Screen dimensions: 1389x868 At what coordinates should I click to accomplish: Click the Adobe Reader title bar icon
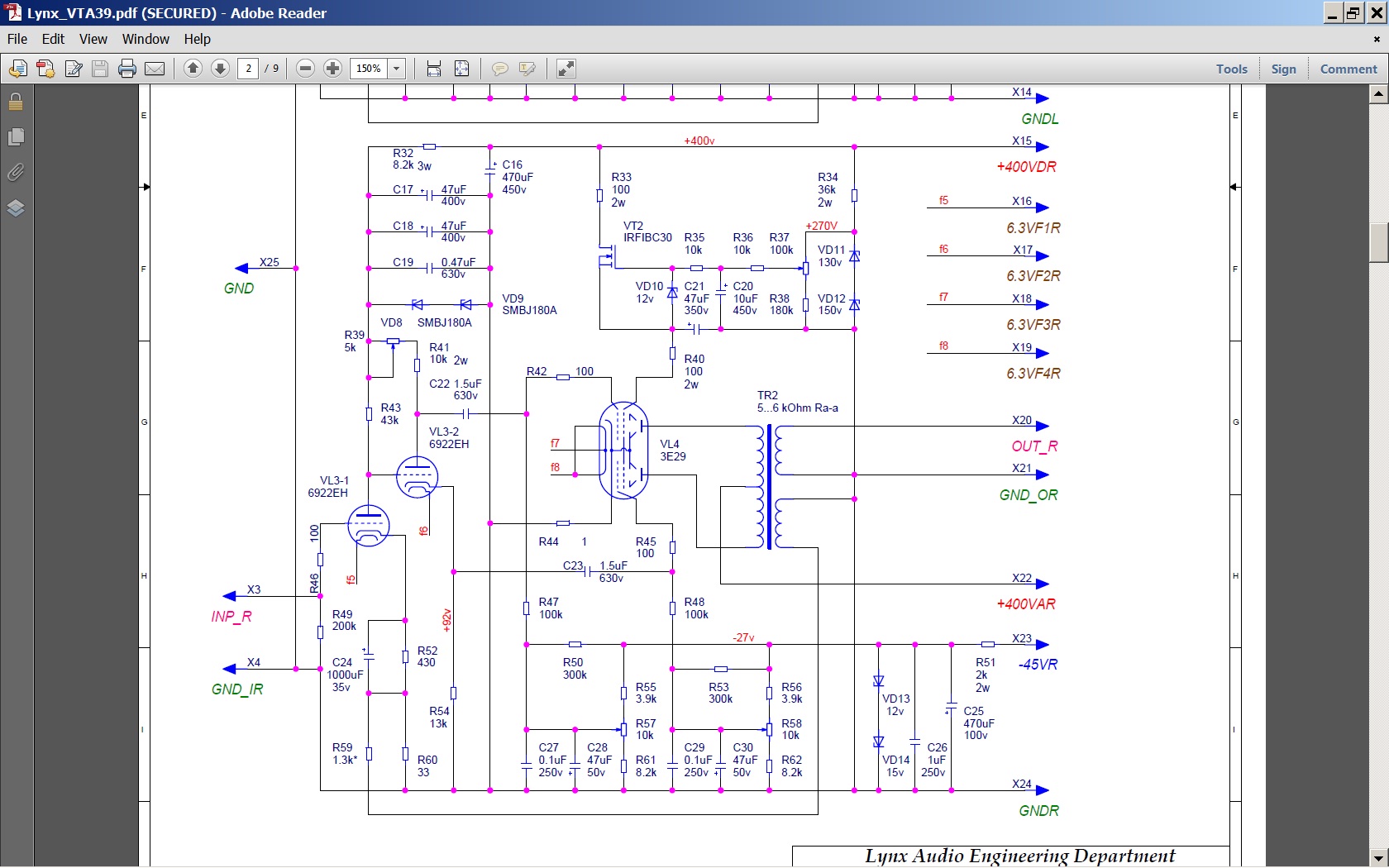(13, 12)
